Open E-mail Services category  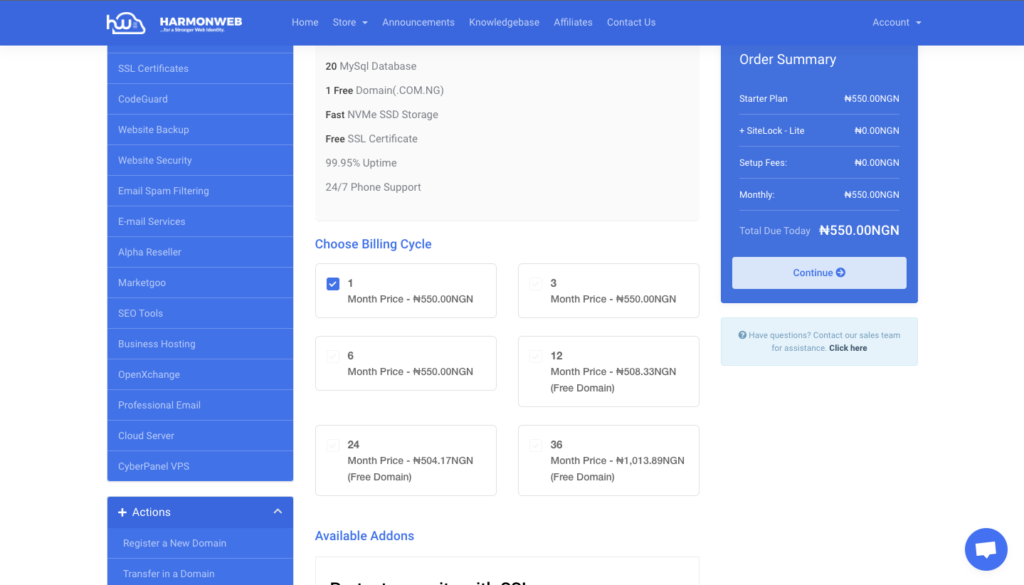point(200,222)
